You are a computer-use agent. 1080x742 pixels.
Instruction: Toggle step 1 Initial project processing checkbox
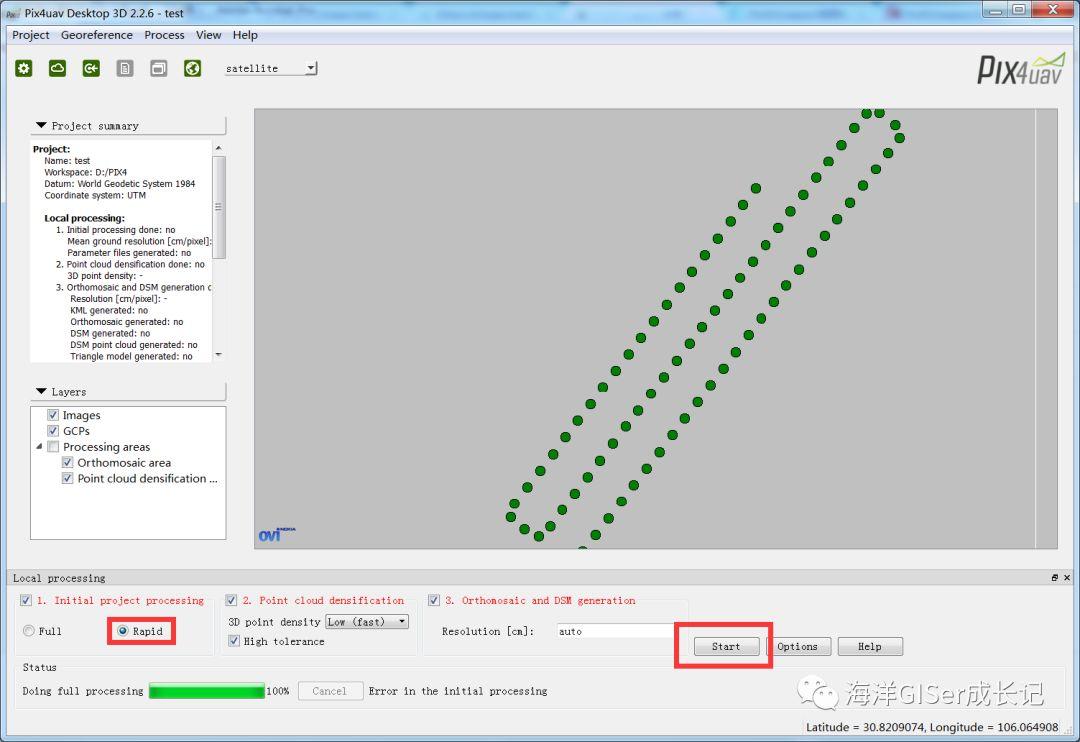[x=25, y=600]
